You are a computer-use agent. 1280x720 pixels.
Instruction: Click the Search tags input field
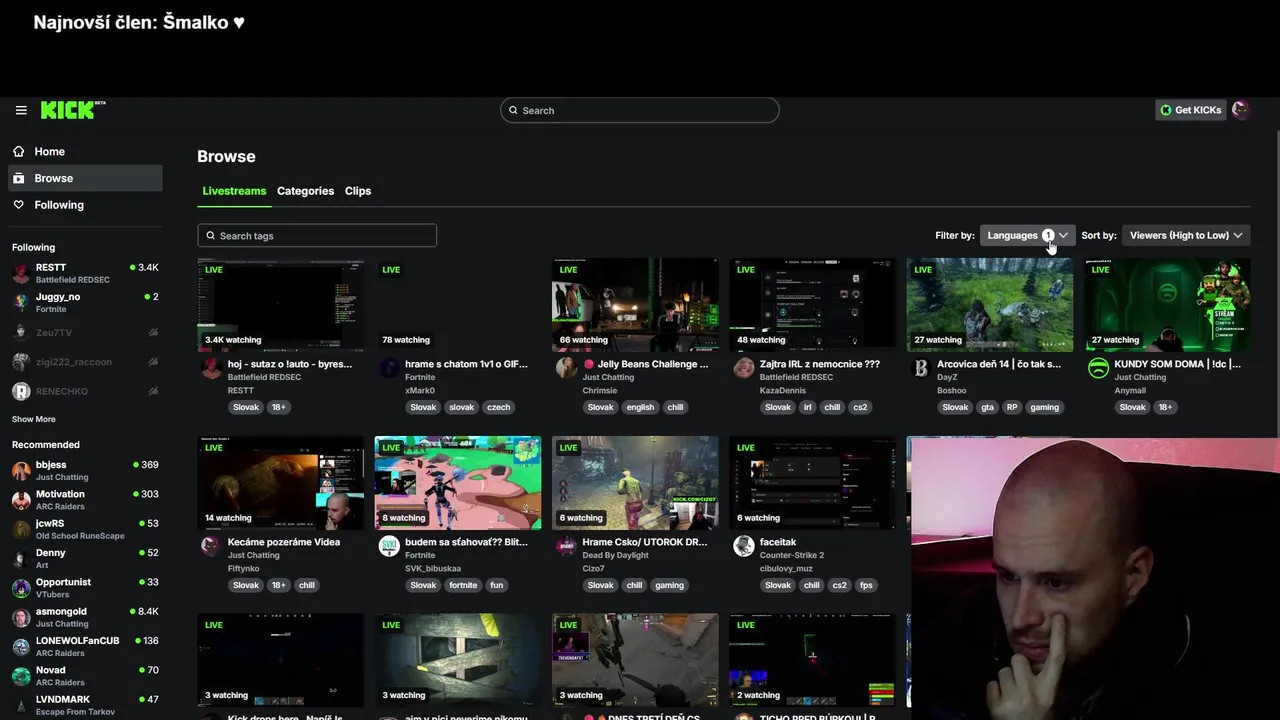[x=317, y=236]
